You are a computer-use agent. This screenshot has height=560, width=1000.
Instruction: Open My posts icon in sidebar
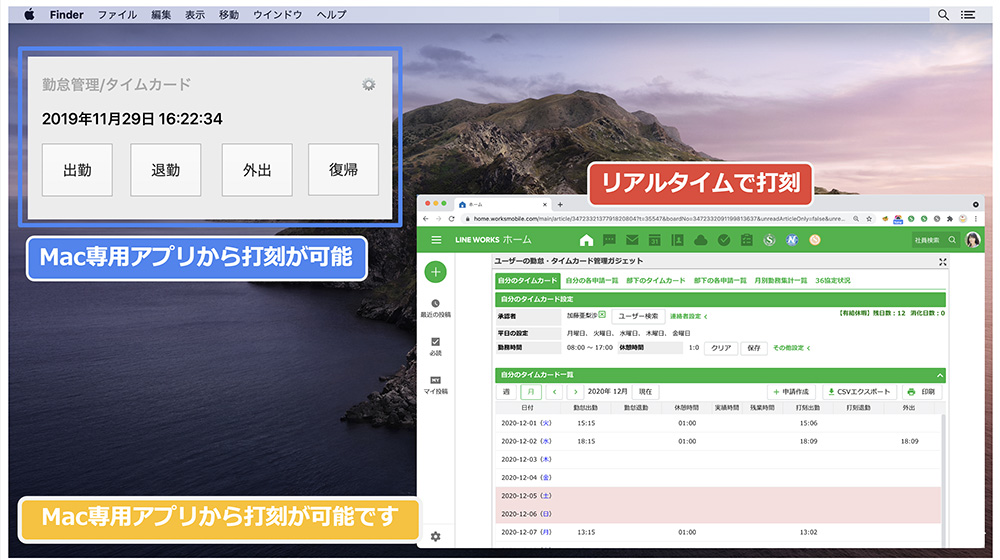coord(436,380)
